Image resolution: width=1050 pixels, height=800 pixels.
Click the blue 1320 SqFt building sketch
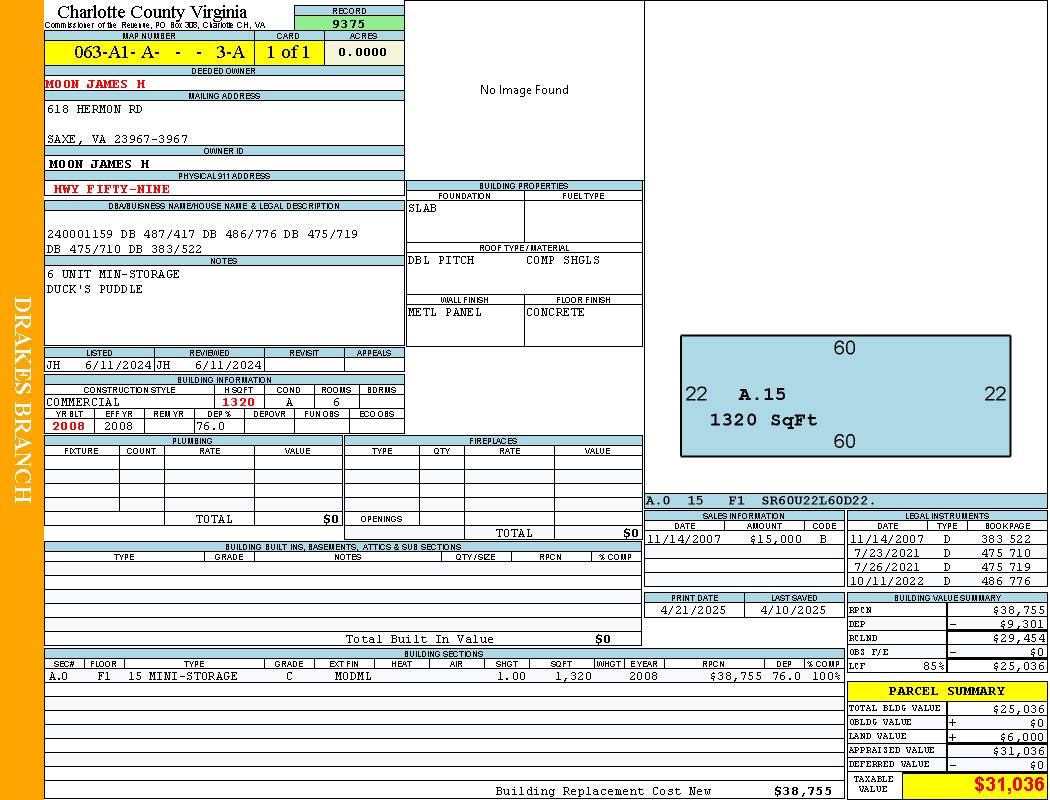[845, 396]
